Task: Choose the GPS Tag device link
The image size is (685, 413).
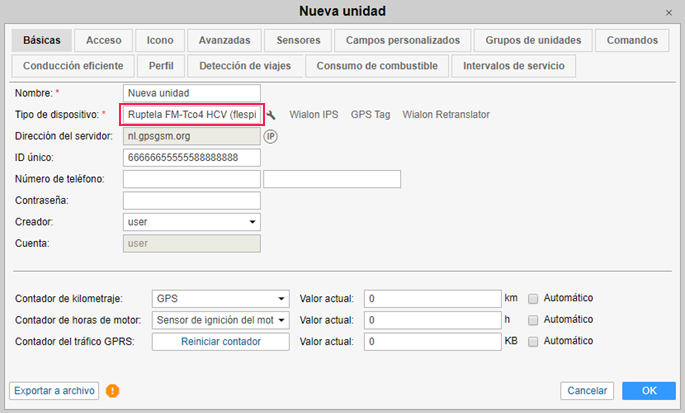Action: pos(370,115)
